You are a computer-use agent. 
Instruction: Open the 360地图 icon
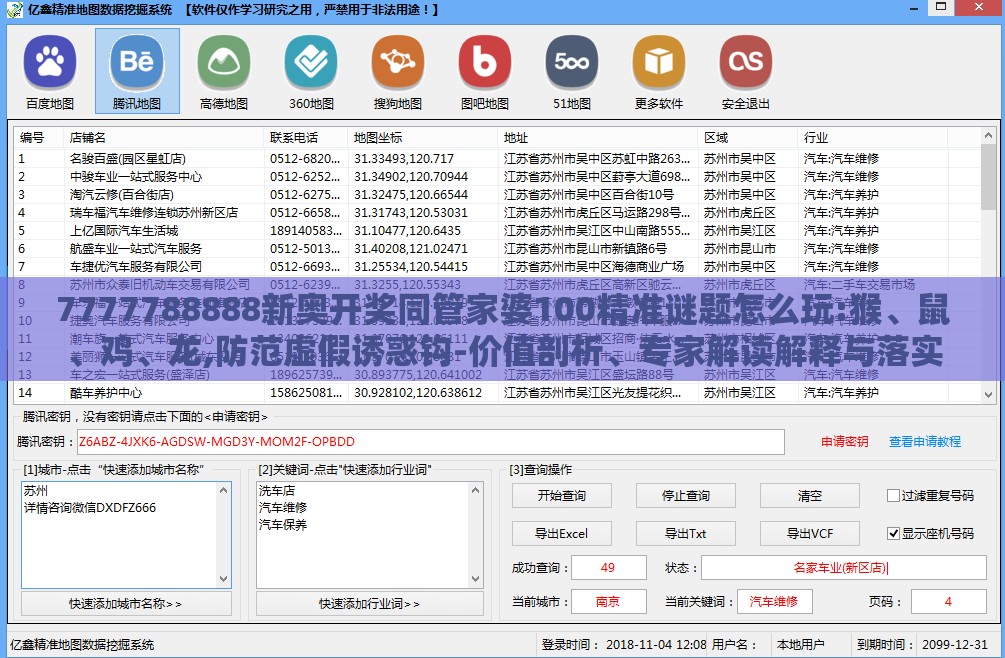coord(311,71)
